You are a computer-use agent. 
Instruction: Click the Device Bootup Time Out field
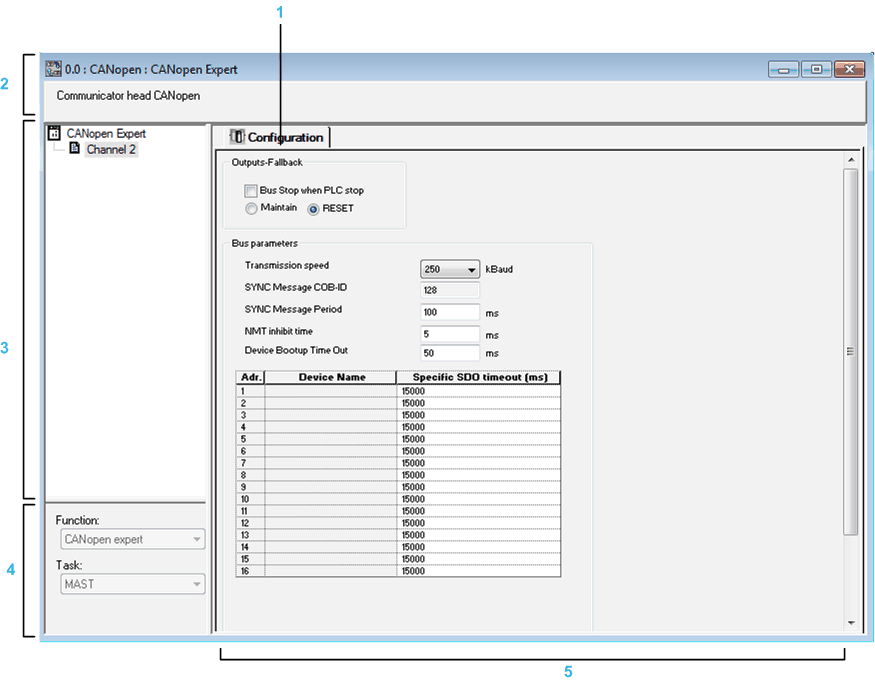pyautogui.click(x=449, y=353)
